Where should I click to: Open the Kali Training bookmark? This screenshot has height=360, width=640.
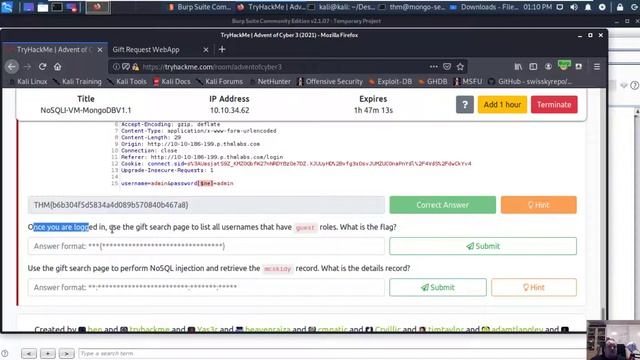[x=77, y=82]
